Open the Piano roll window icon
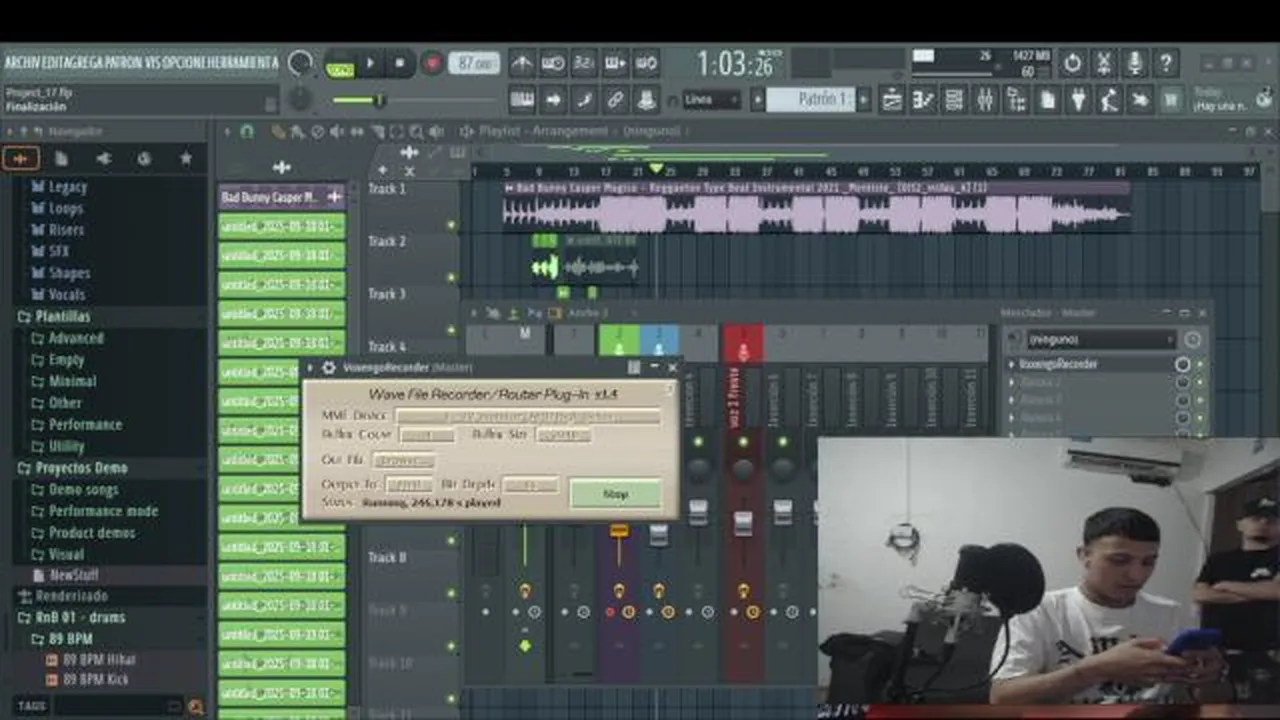The width and height of the screenshot is (1280, 720). pyautogui.click(x=923, y=99)
